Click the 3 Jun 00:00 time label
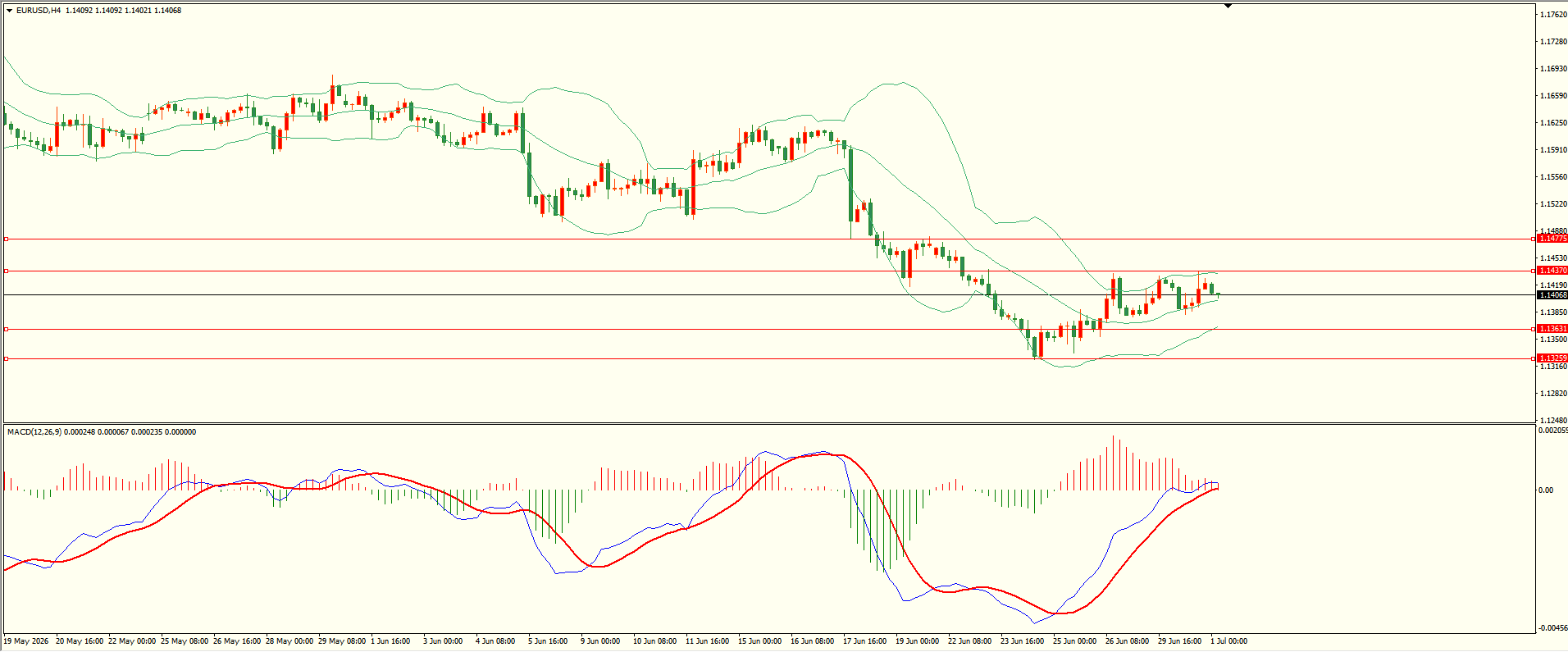This screenshot has height=652, width=1568. (x=443, y=641)
